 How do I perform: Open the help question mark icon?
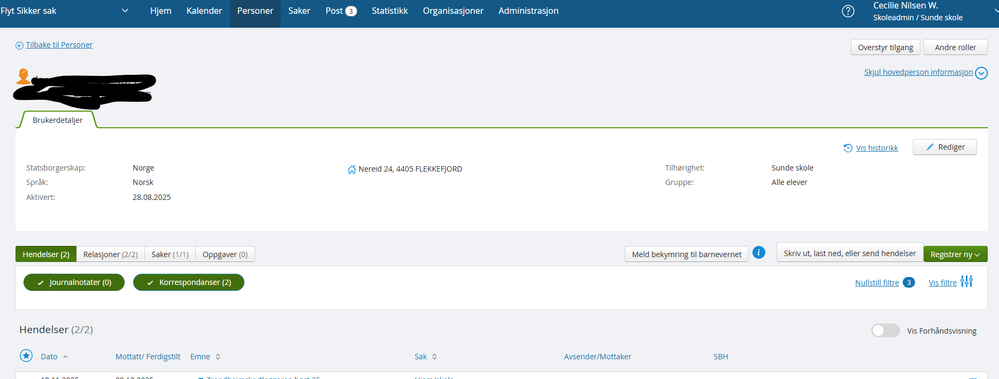(x=848, y=11)
